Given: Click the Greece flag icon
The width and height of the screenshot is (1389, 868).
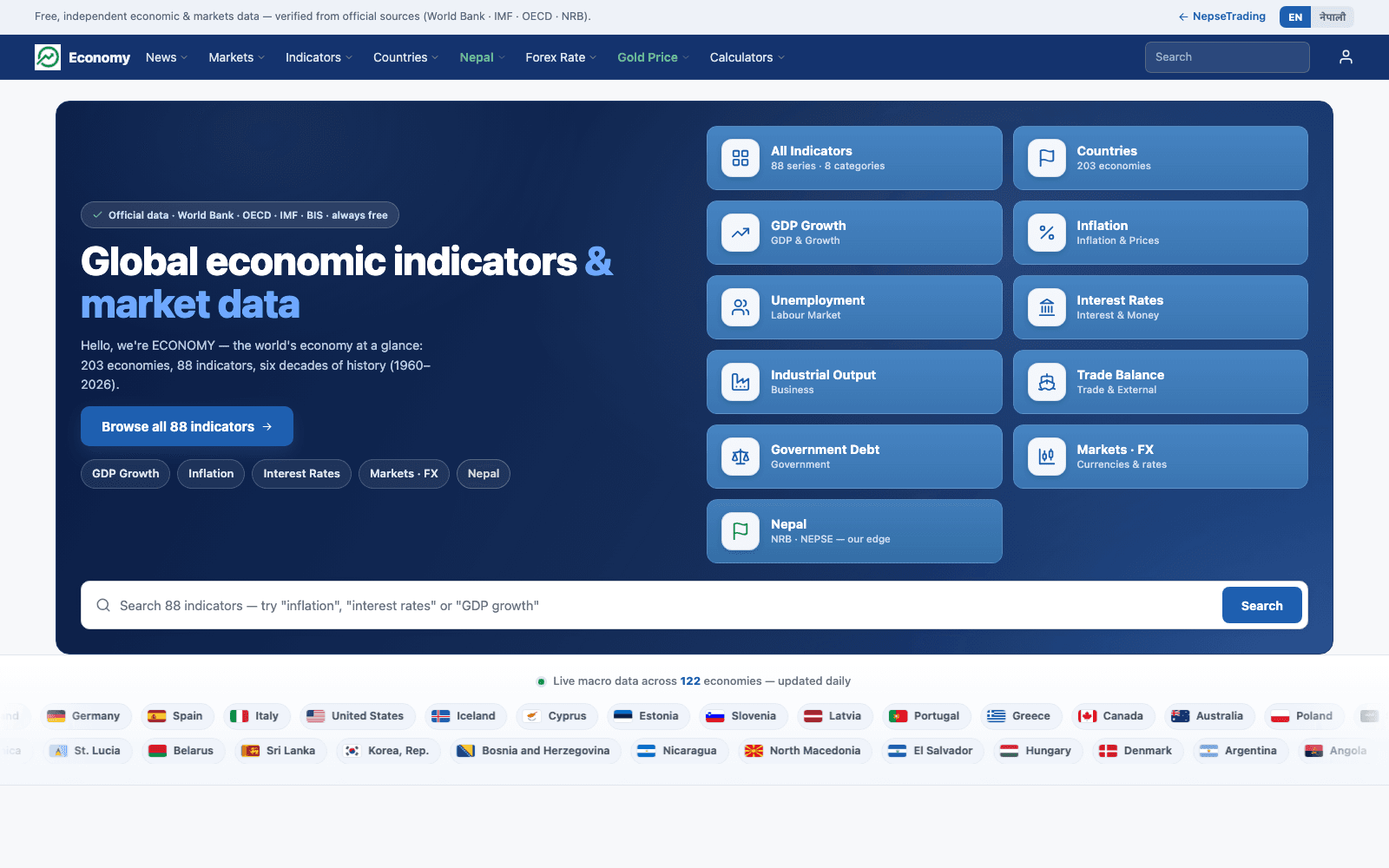Looking at the screenshot, I should point(997,716).
